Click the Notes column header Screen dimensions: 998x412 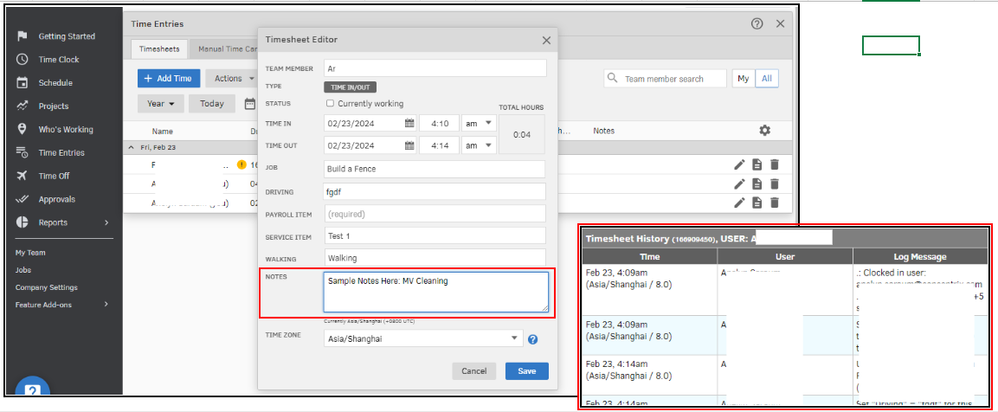pyautogui.click(x=603, y=131)
